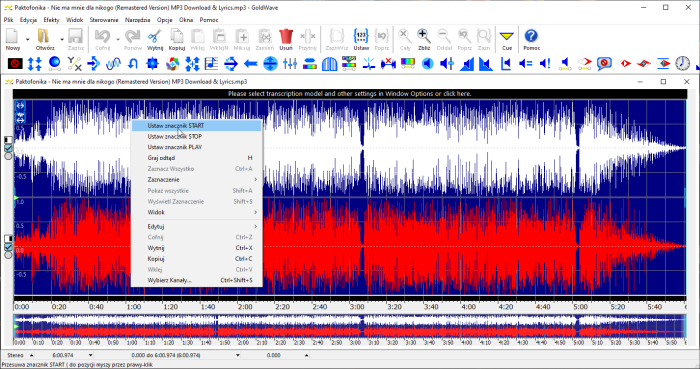Click the blue U-turn reverse arrow icon
This screenshot has width=700, height=369.
[x=133, y=64]
